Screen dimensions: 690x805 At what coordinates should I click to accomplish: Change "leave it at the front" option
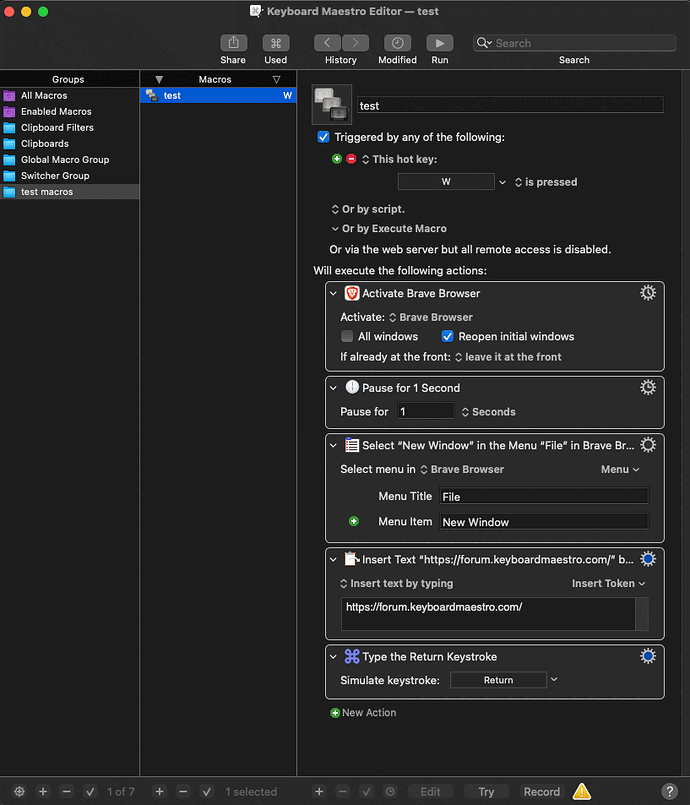click(x=508, y=357)
